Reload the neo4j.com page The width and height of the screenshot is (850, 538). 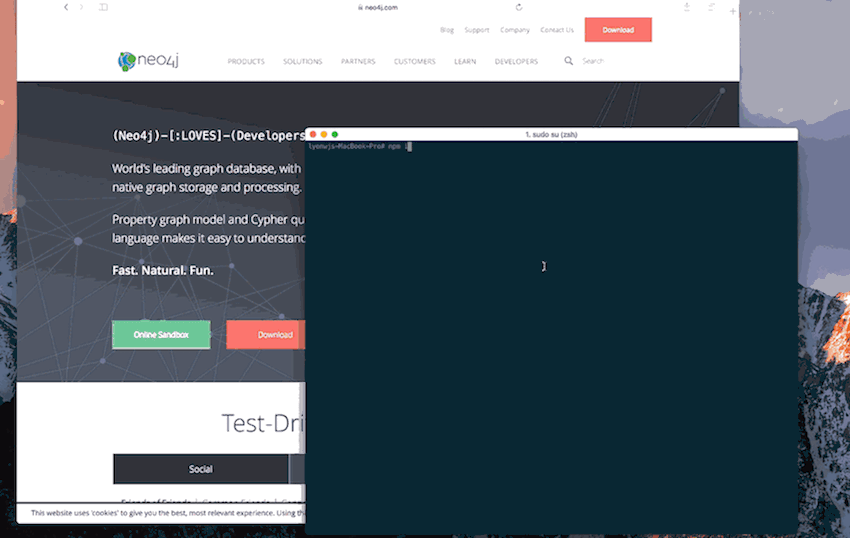click(519, 7)
